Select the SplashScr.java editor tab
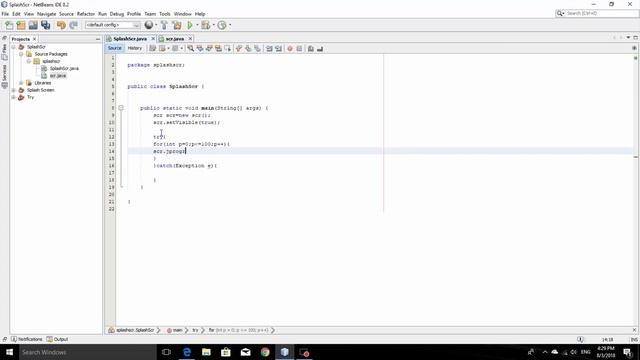The height and width of the screenshot is (360, 640). [130, 39]
